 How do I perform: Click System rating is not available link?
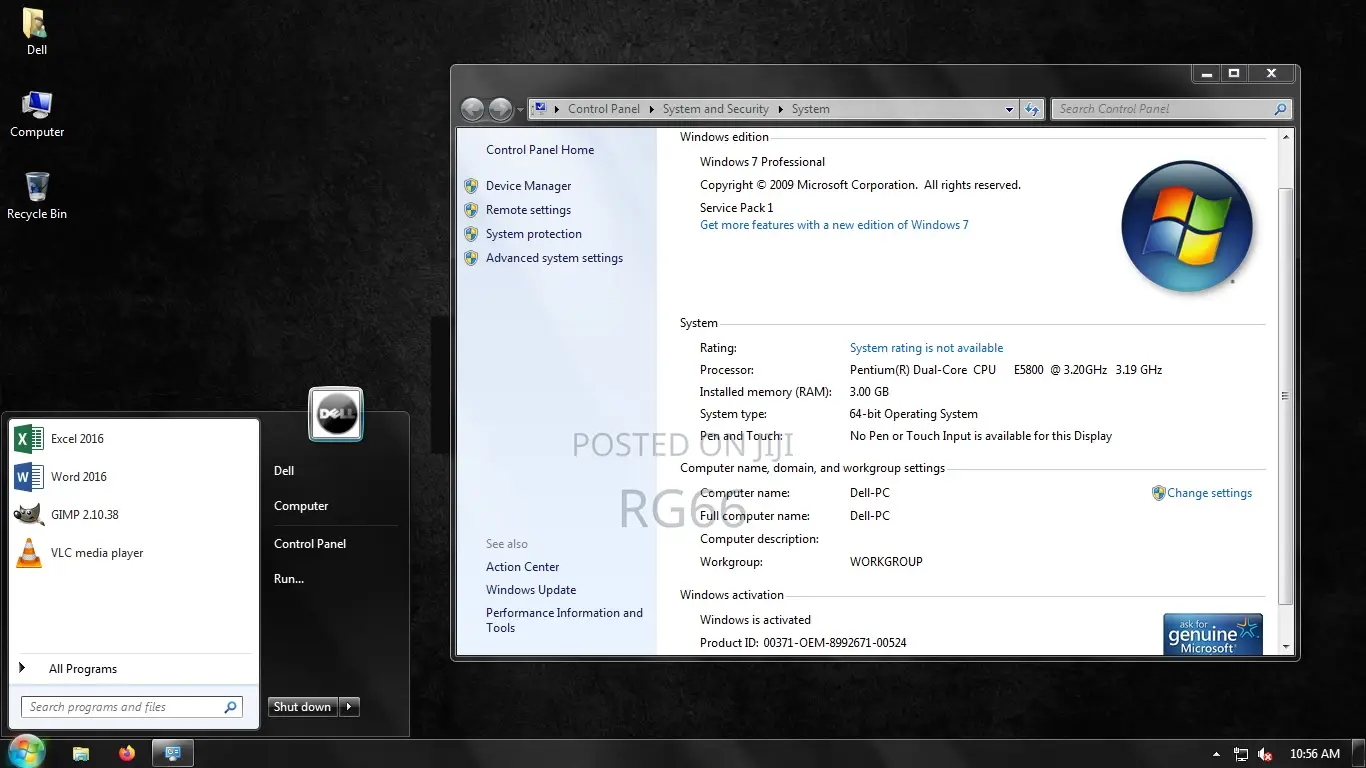tap(926, 348)
